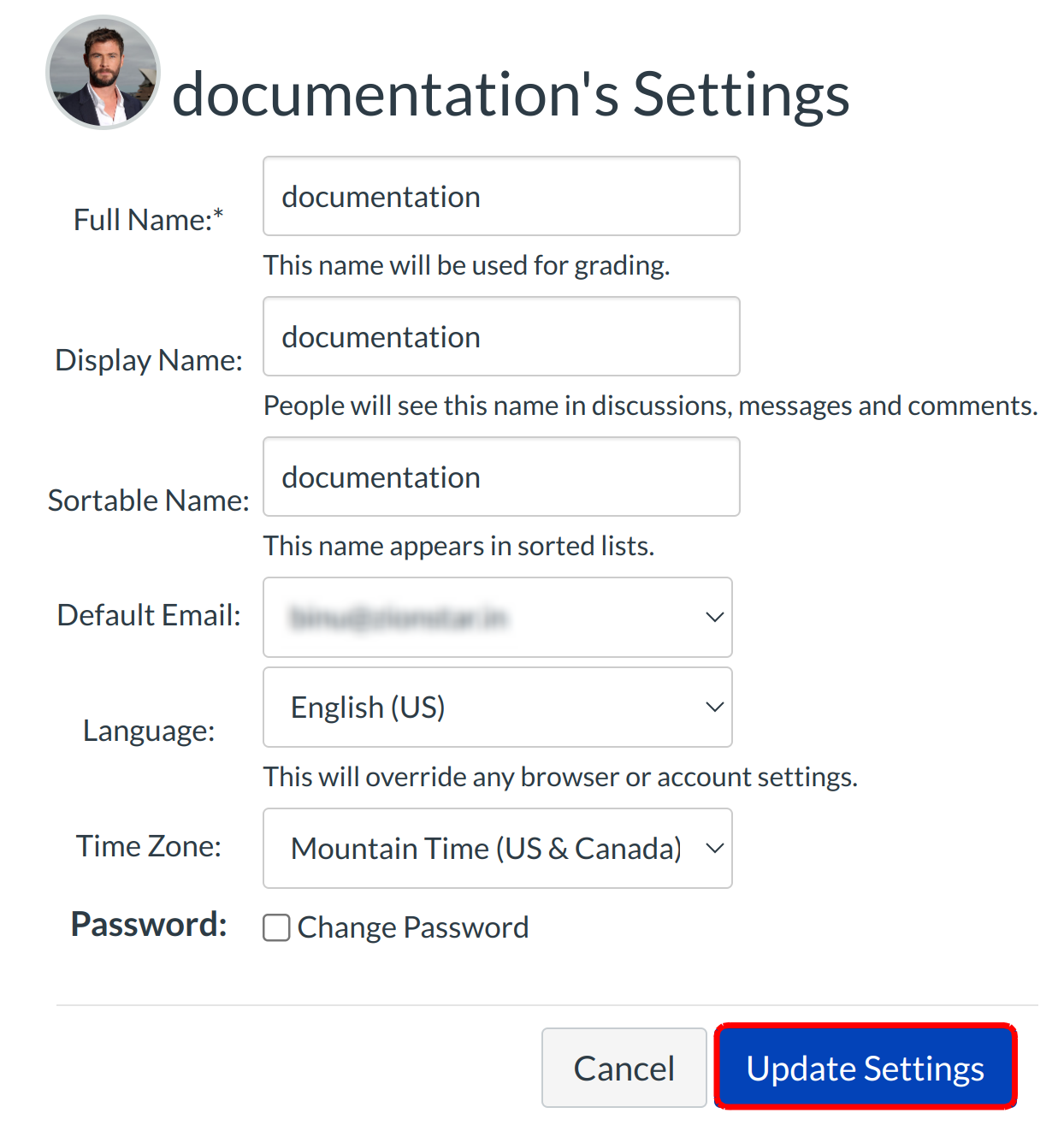Enable the Change Password checkbox
The image size is (1064, 1131).
pos(276,927)
